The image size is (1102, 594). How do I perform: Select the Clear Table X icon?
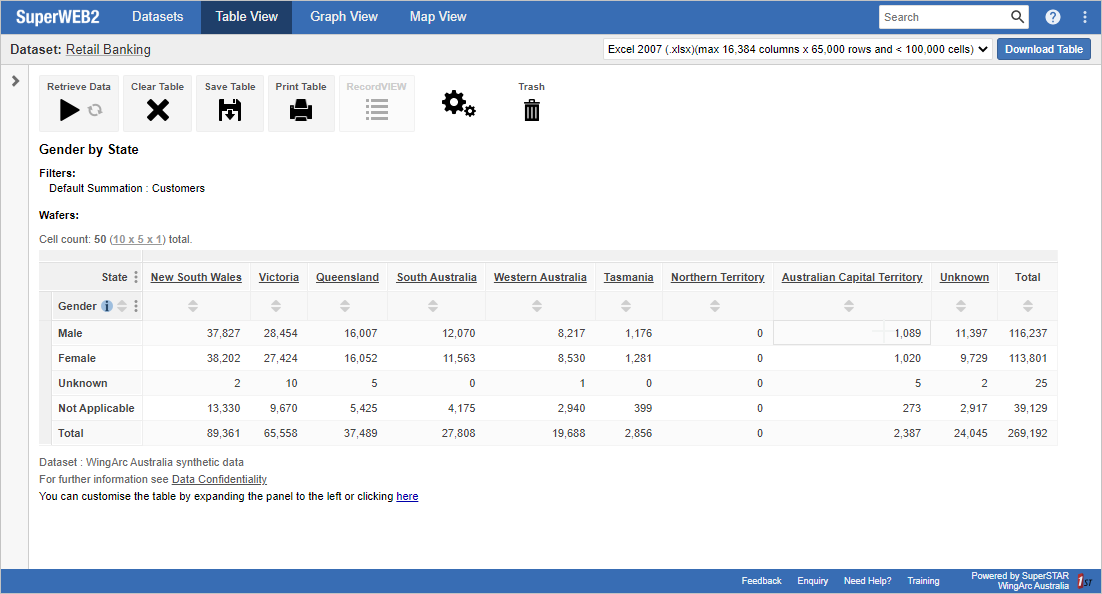click(x=157, y=110)
